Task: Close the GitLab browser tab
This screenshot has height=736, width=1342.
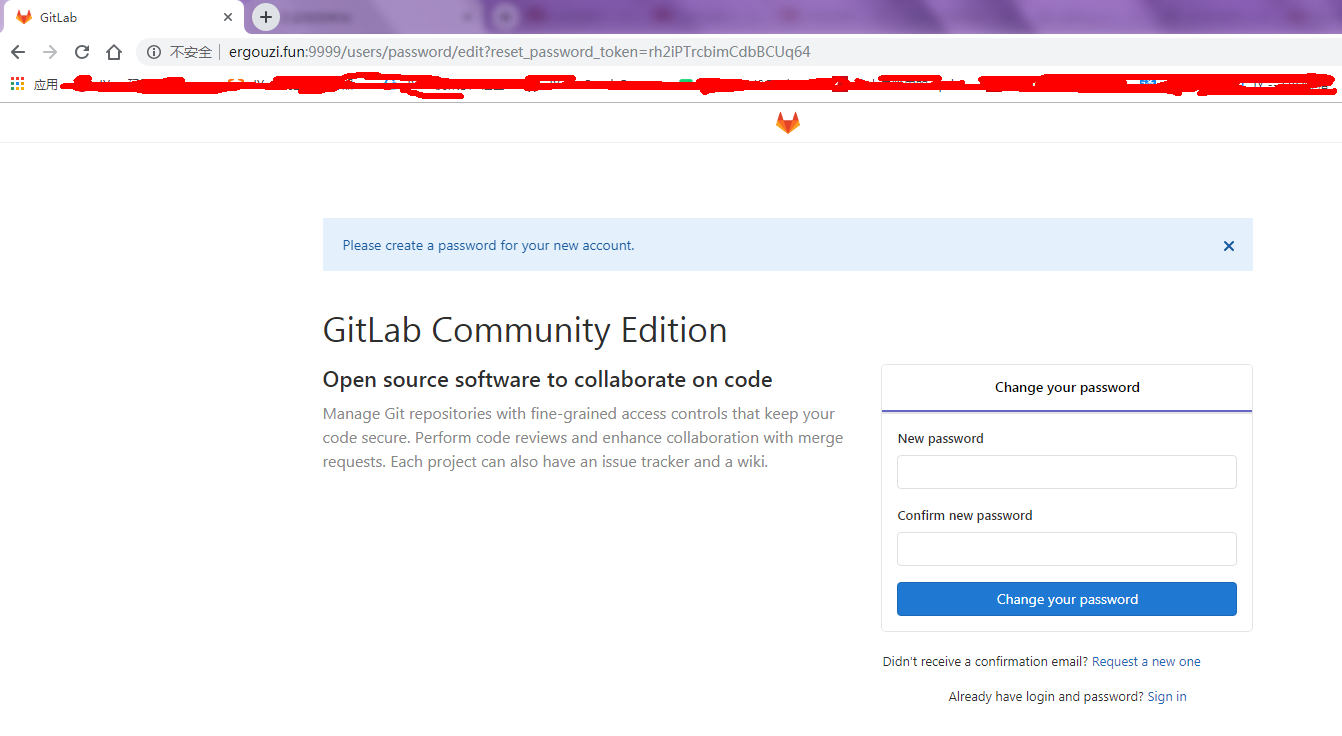Action: (x=228, y=17)
